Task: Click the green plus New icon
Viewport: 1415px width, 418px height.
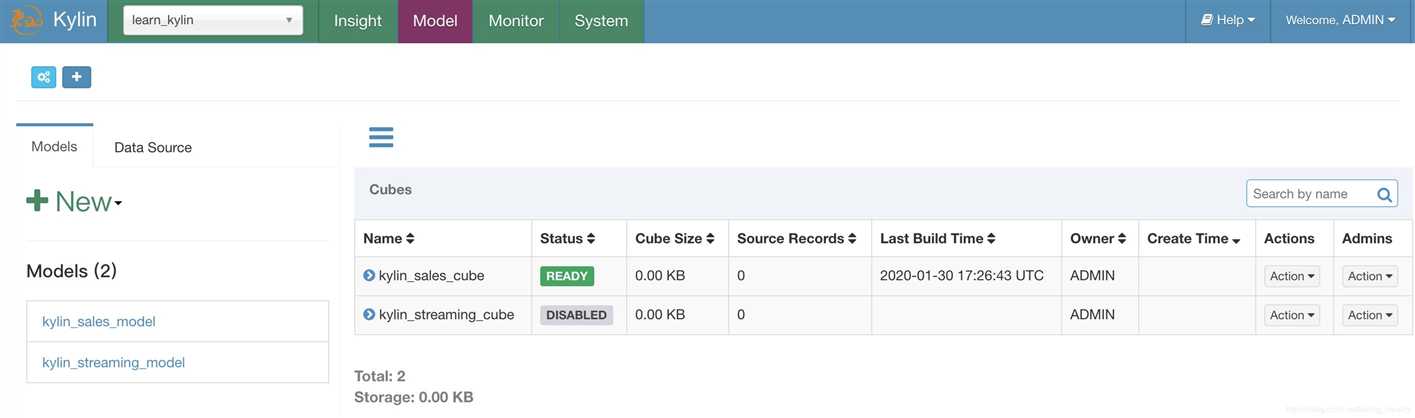Action: (x=37, y=201)
